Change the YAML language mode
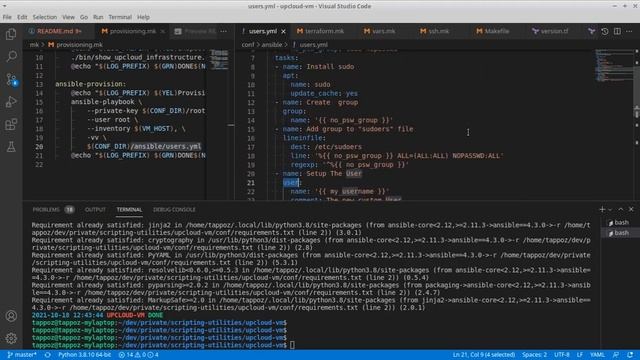This screenshot has width=640, height=360. click(598, 355)
